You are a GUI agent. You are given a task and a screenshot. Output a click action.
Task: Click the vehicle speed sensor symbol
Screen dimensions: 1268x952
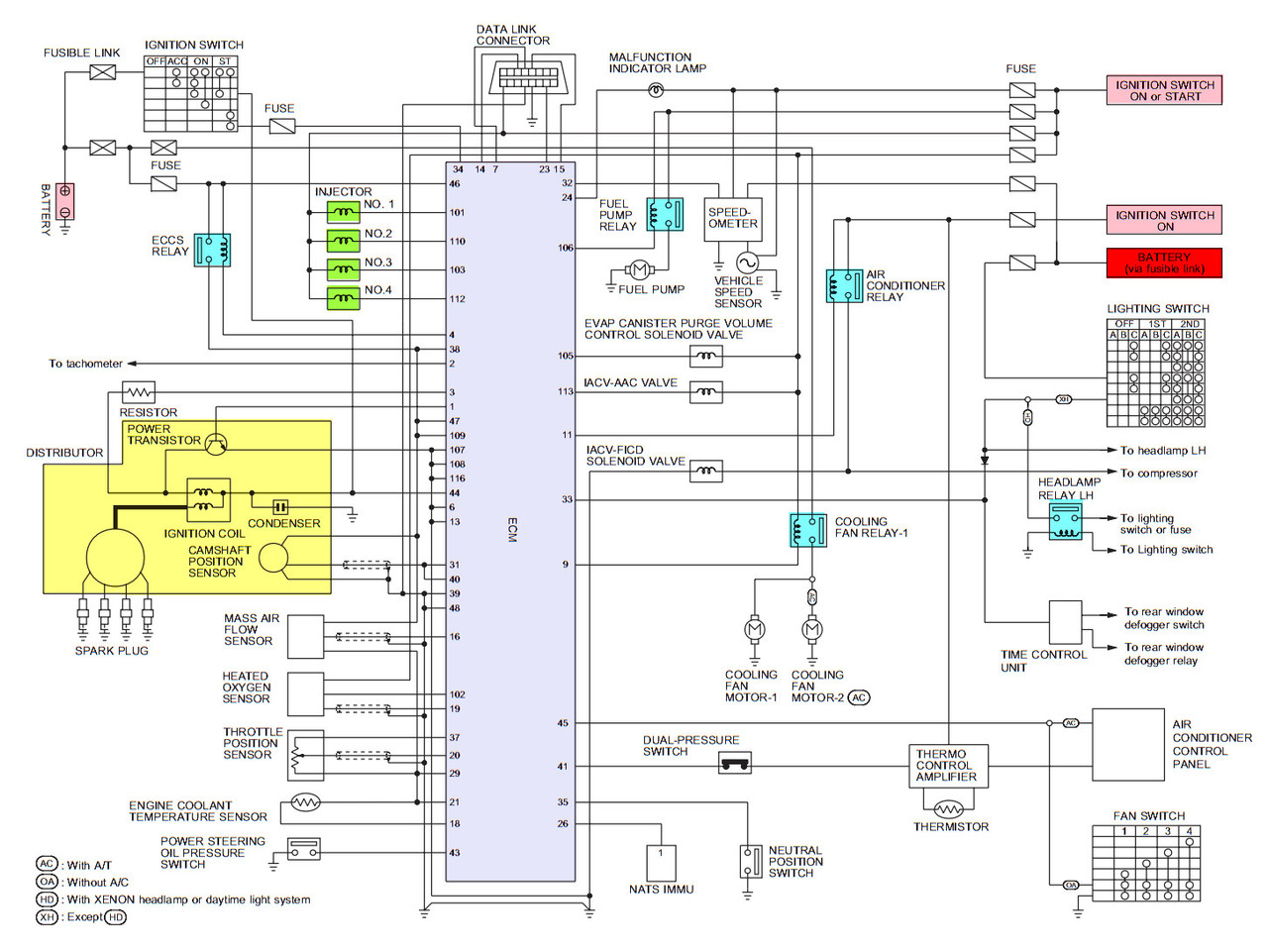point(747,263)
